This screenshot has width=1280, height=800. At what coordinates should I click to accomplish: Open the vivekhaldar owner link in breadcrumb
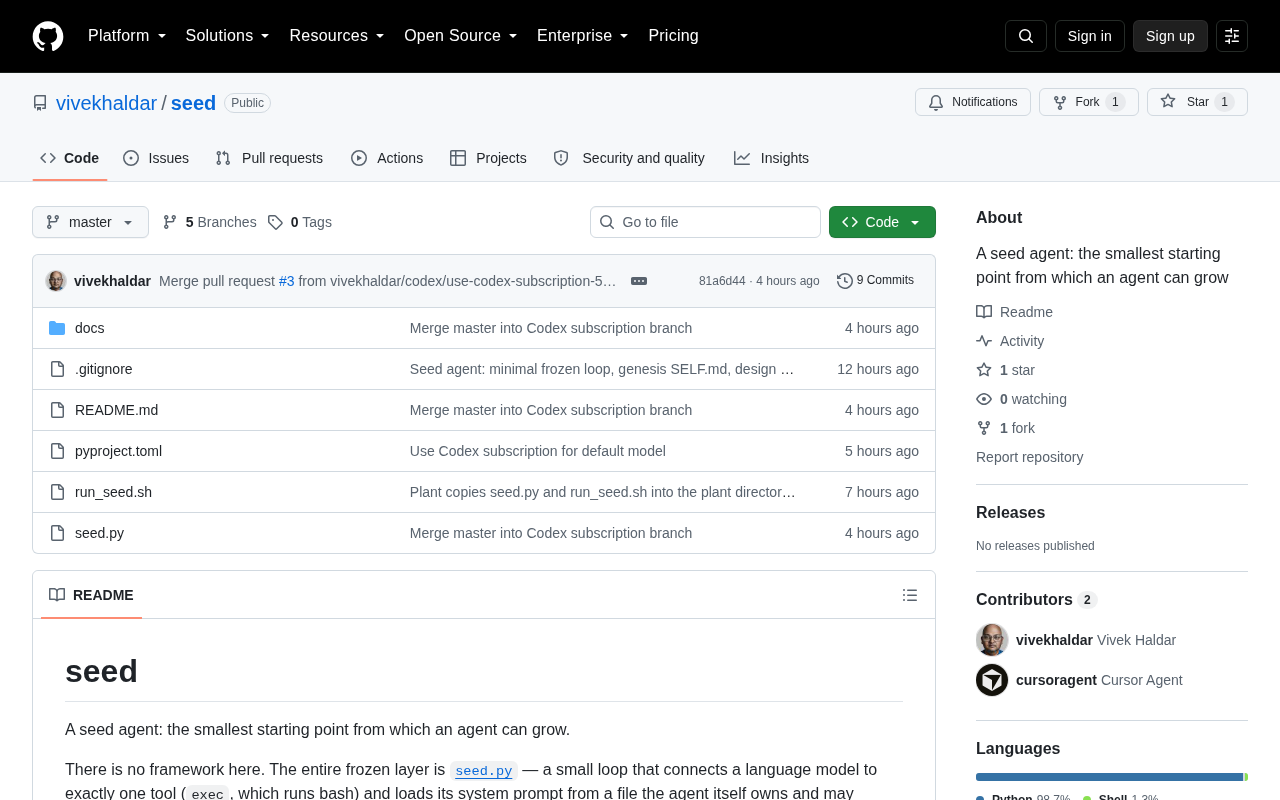(107, 103)
